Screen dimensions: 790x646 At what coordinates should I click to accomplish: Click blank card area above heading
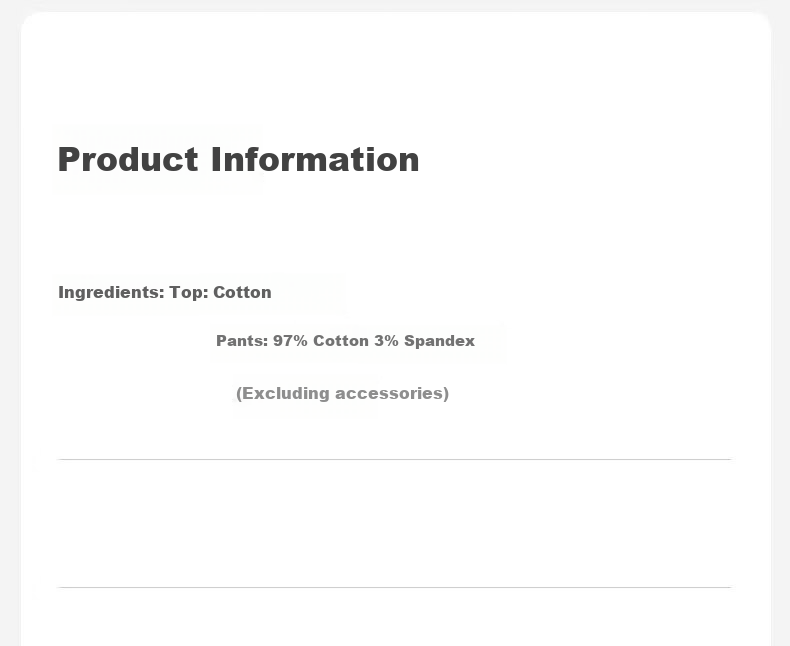(394, 76)
